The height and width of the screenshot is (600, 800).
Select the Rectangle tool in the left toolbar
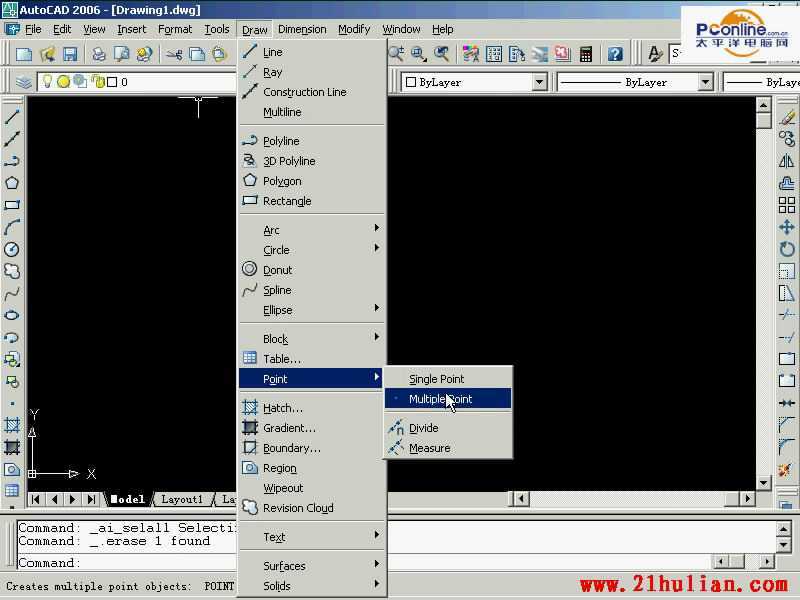(12, 205)
